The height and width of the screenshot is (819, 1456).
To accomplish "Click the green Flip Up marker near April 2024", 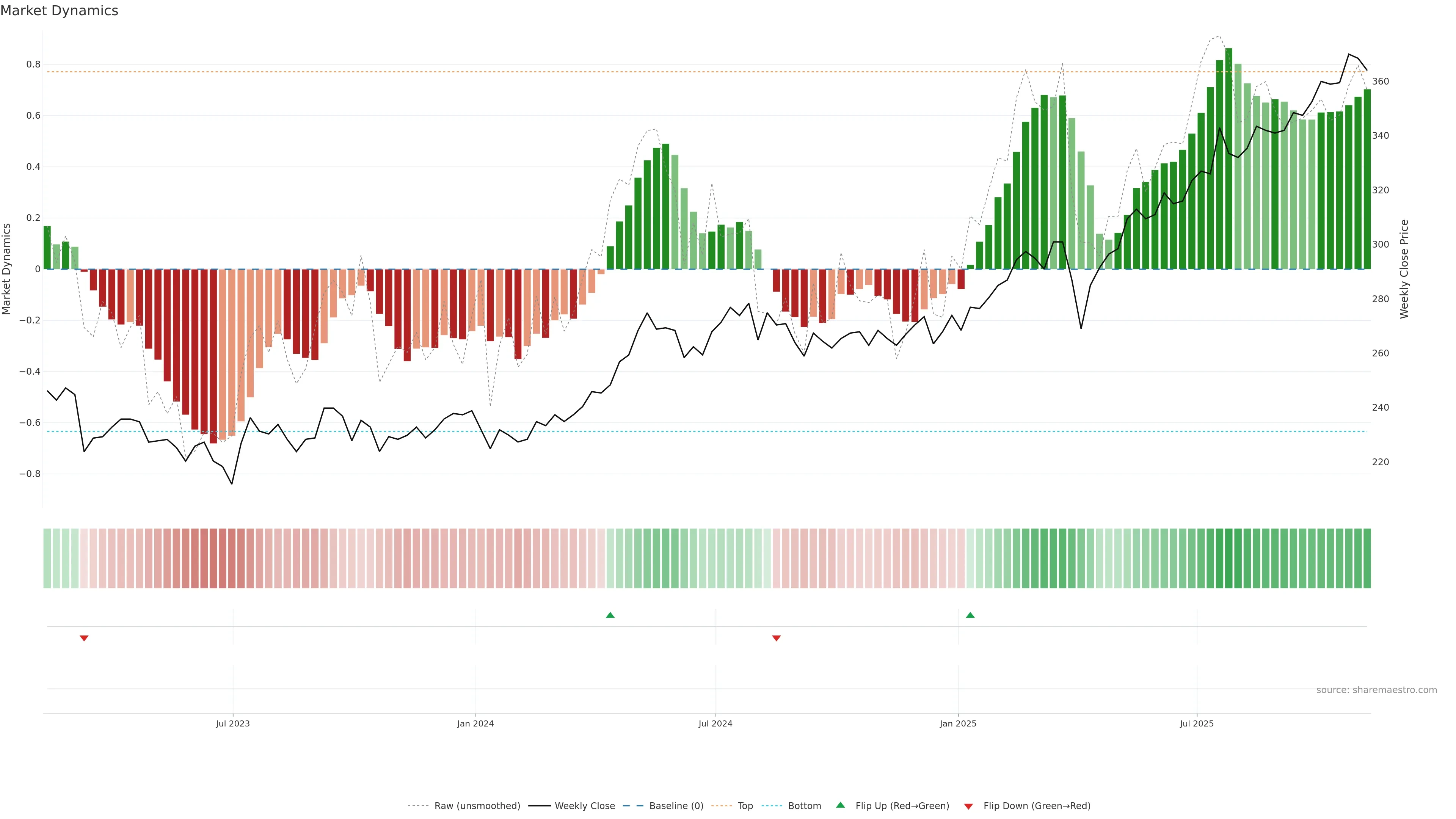I will [610, 615].
